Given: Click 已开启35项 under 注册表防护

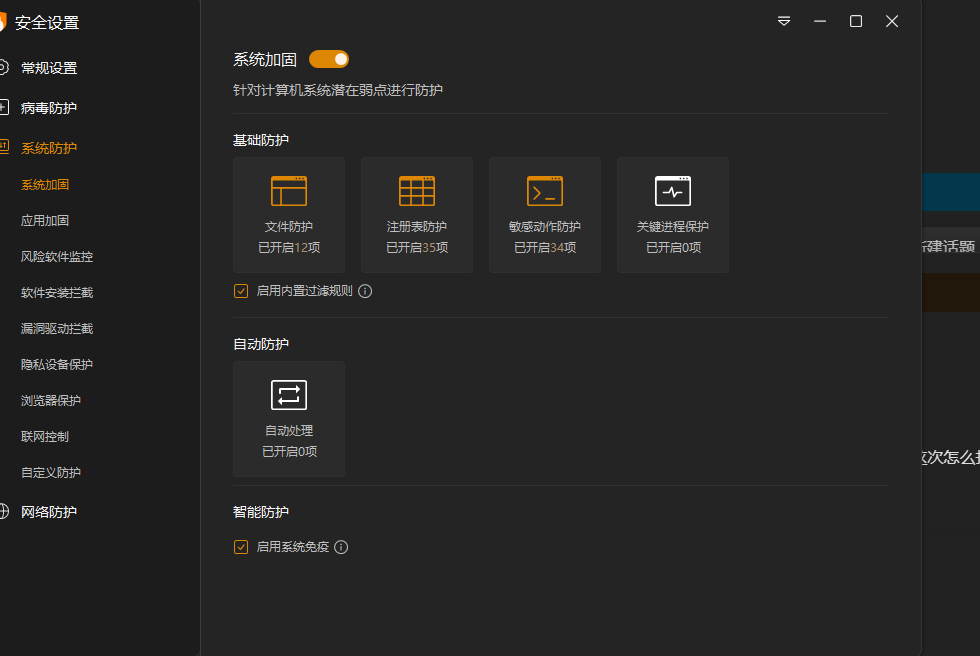Looking at the screenshot, I should (417, 248).
